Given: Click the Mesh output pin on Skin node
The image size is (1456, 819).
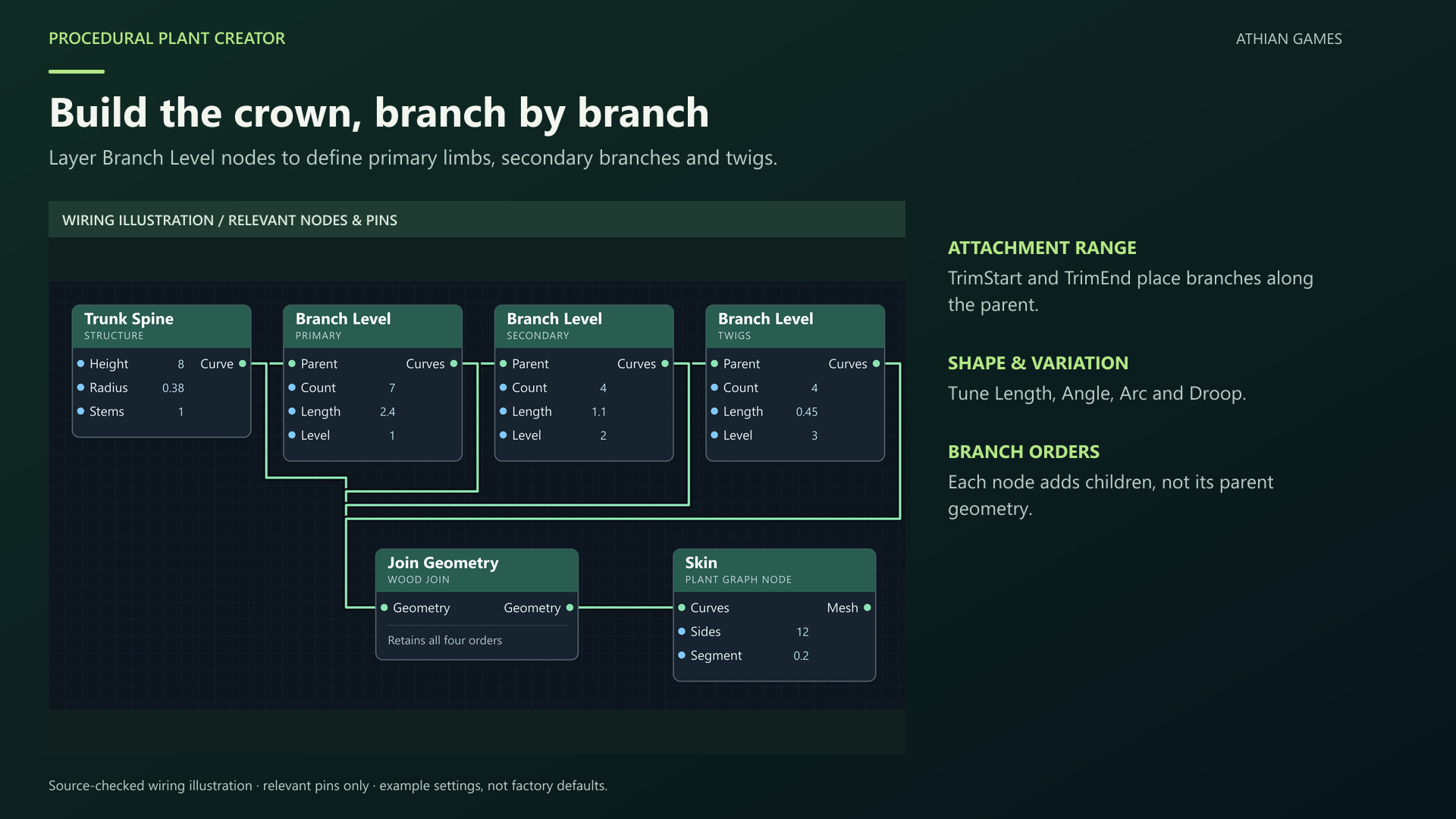Looking at the screenshot, I should pos(867,608).
